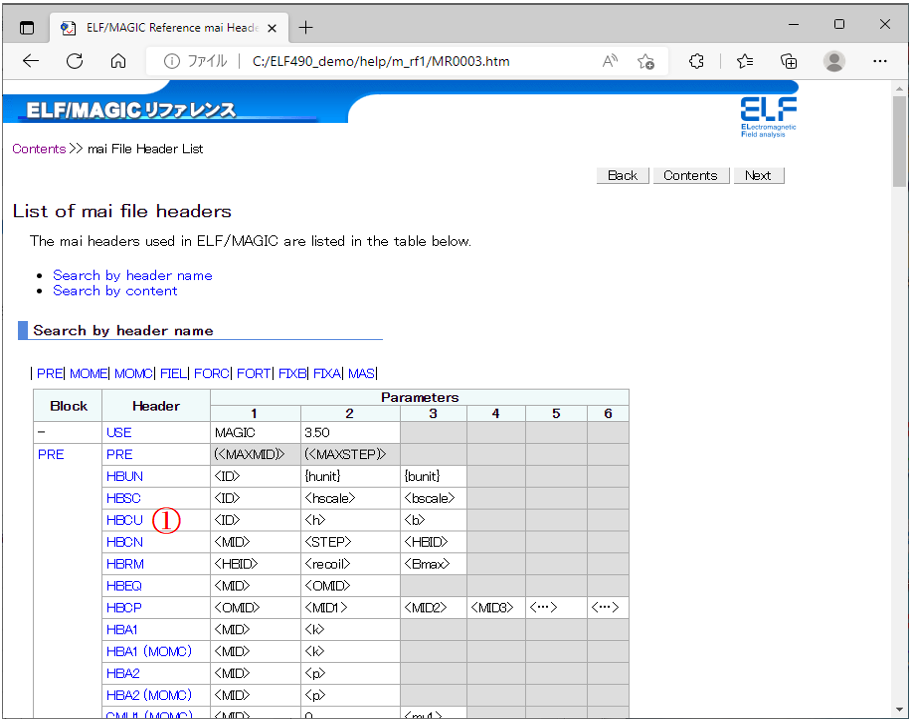Go to the browser home page

(119, 61)
